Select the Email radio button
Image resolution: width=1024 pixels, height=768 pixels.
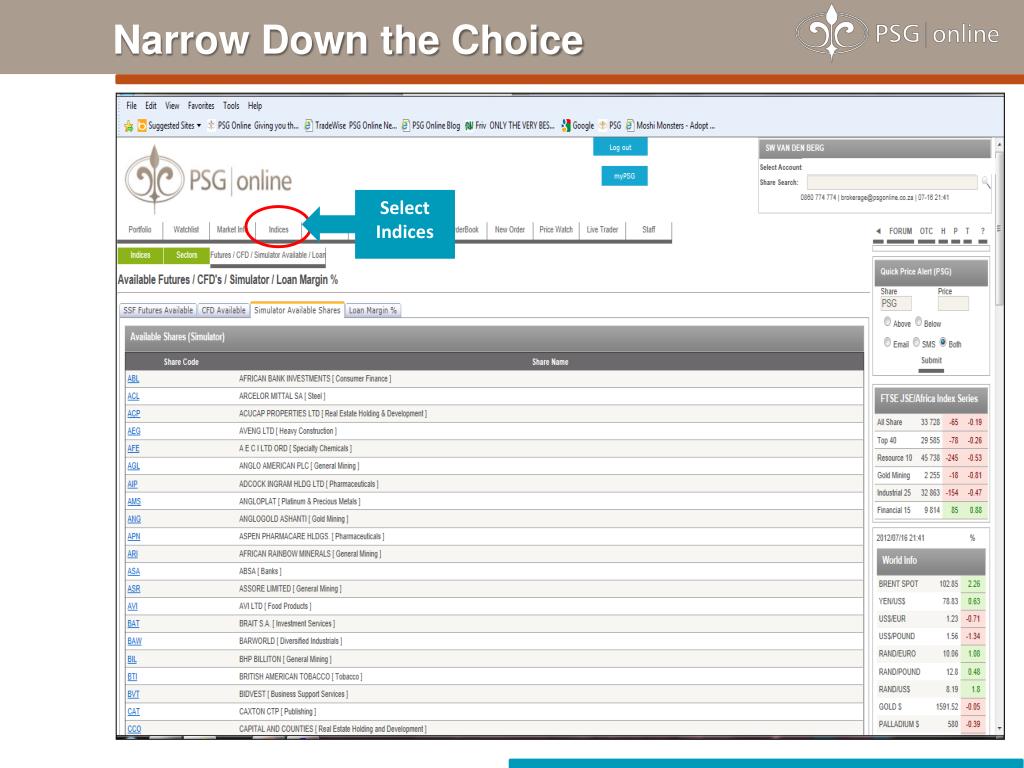coord(888,343)
